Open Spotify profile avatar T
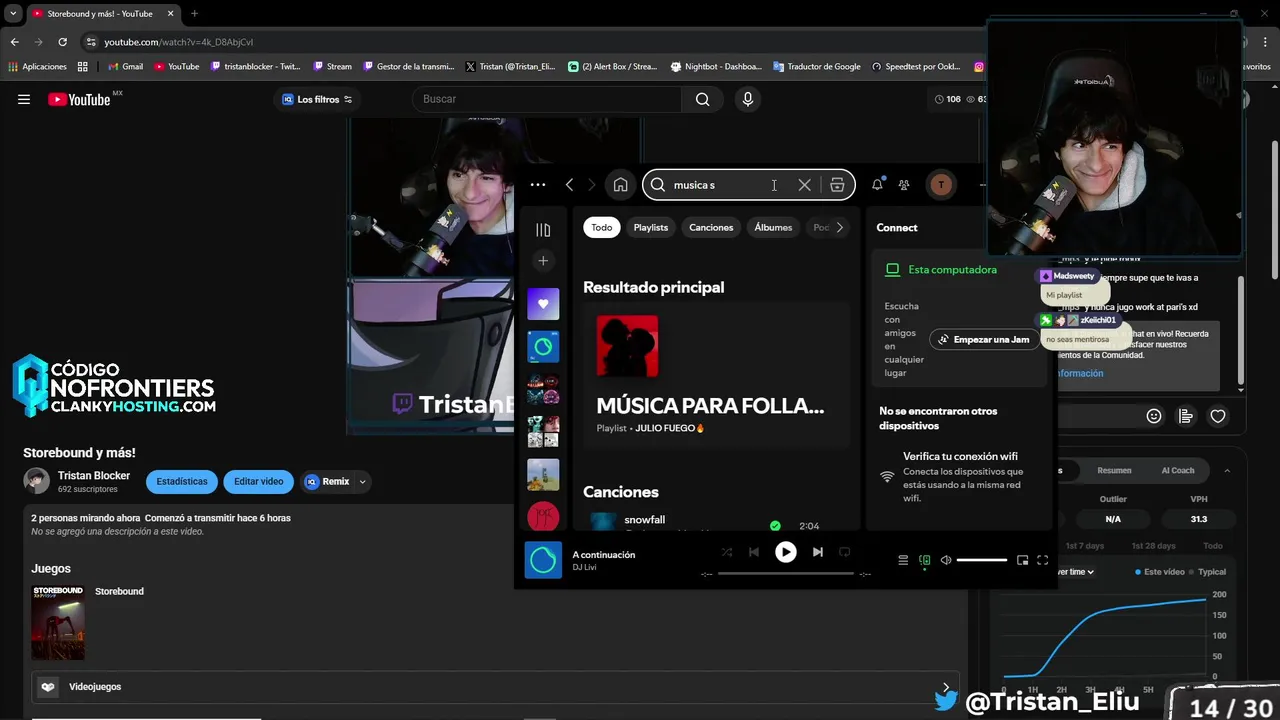This screenshot has width=1280, height=720. (x=941, y=185)
